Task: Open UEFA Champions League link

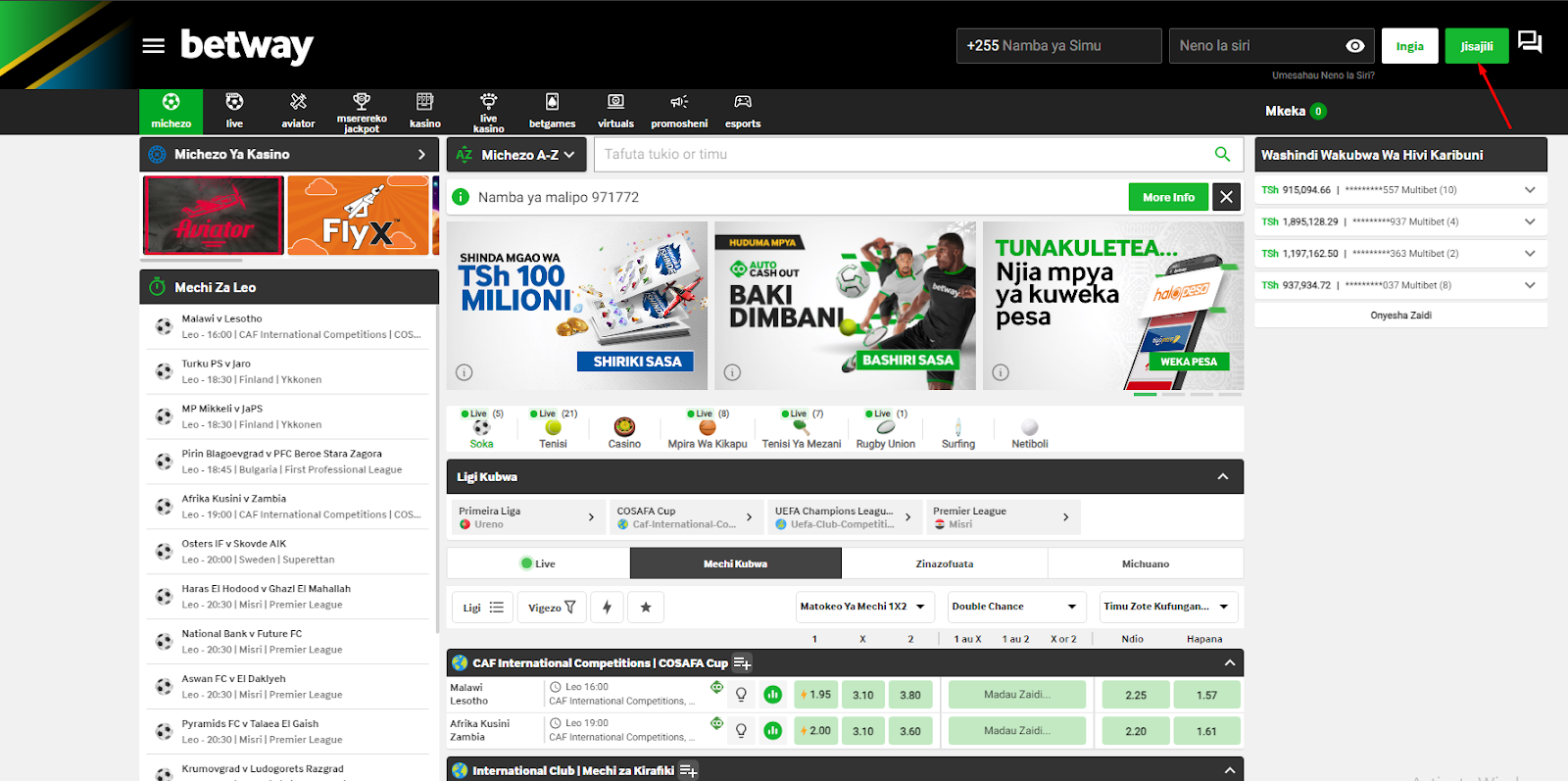Action: point(844,517)
